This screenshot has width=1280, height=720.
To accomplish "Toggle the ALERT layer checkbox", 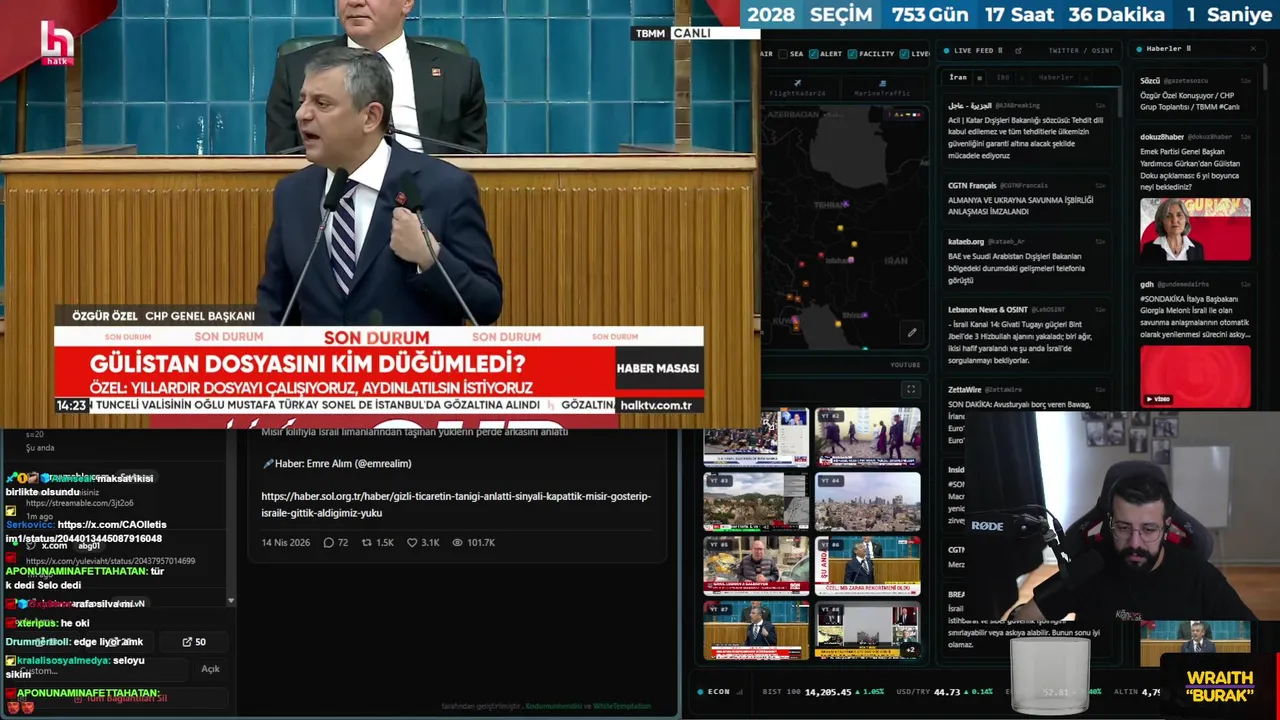I will click(813, 54).
